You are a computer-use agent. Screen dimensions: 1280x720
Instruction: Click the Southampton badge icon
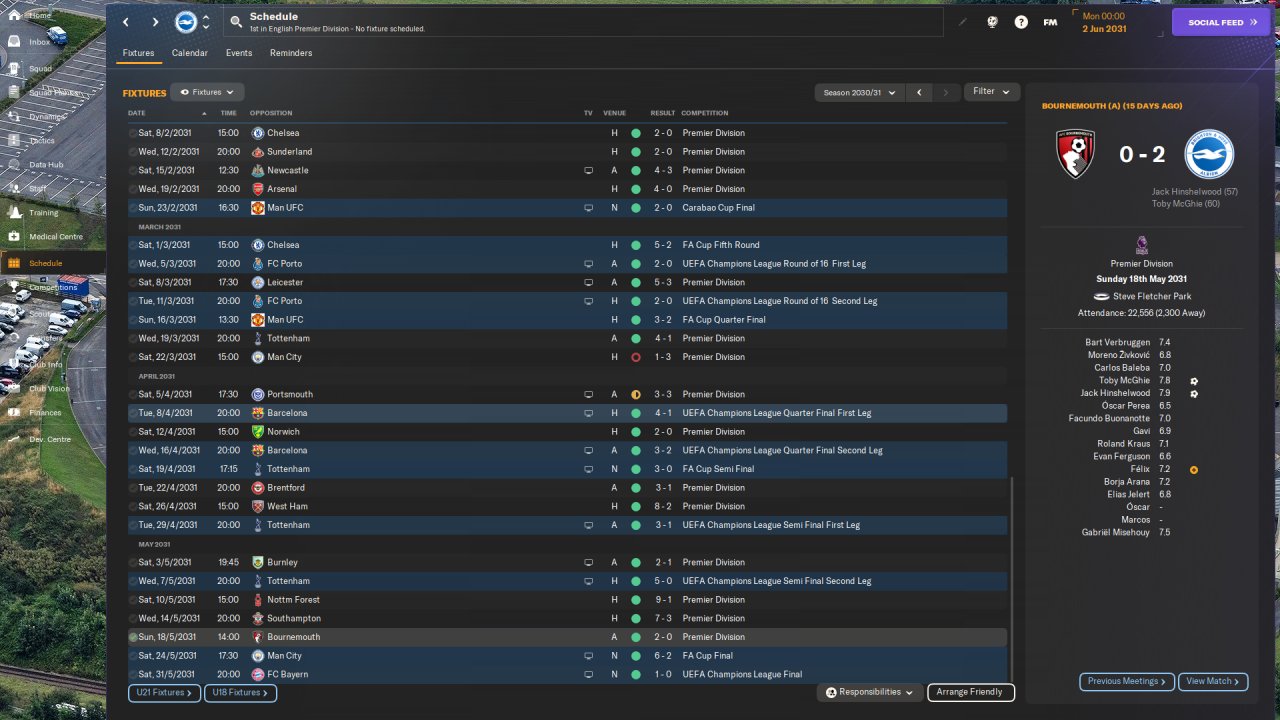tap(258, 618)
